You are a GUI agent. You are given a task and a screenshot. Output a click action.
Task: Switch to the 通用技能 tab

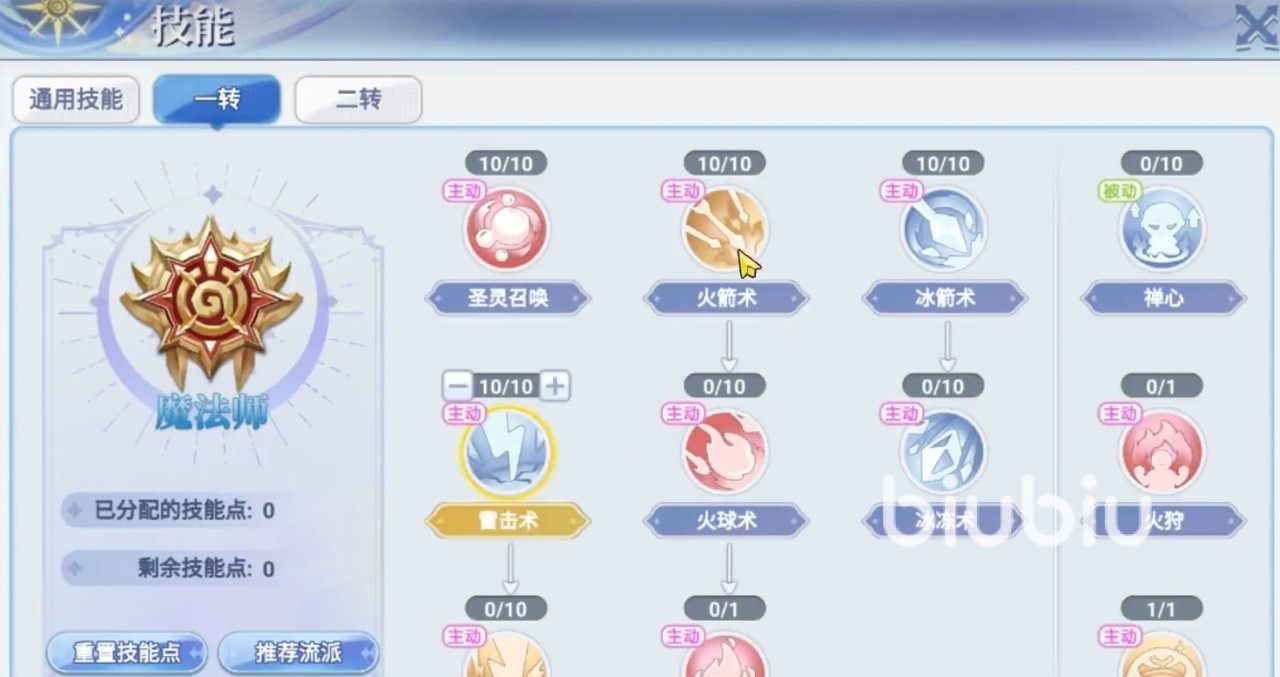coord(76,100)
